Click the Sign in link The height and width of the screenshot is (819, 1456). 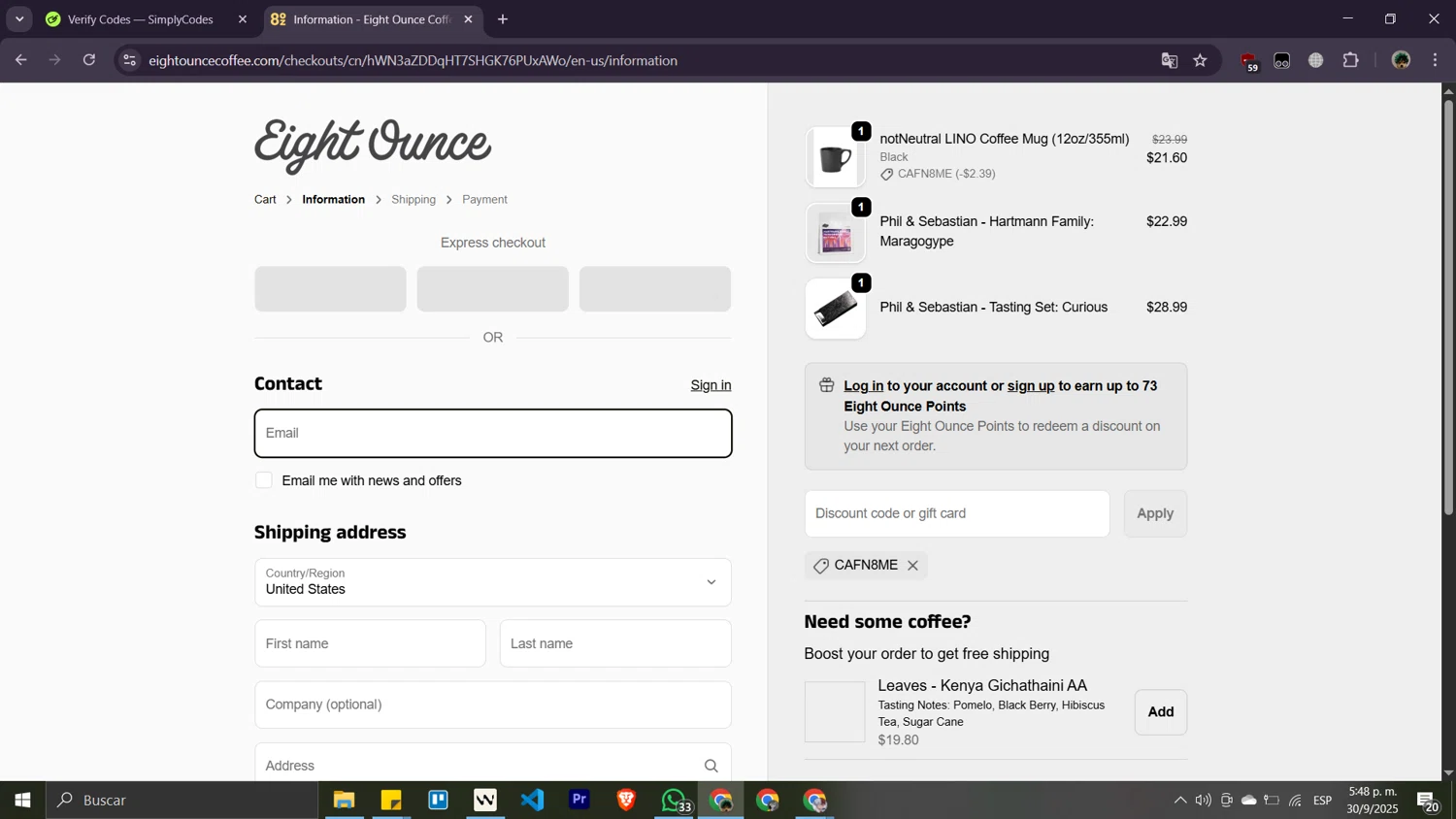(711, 385)
